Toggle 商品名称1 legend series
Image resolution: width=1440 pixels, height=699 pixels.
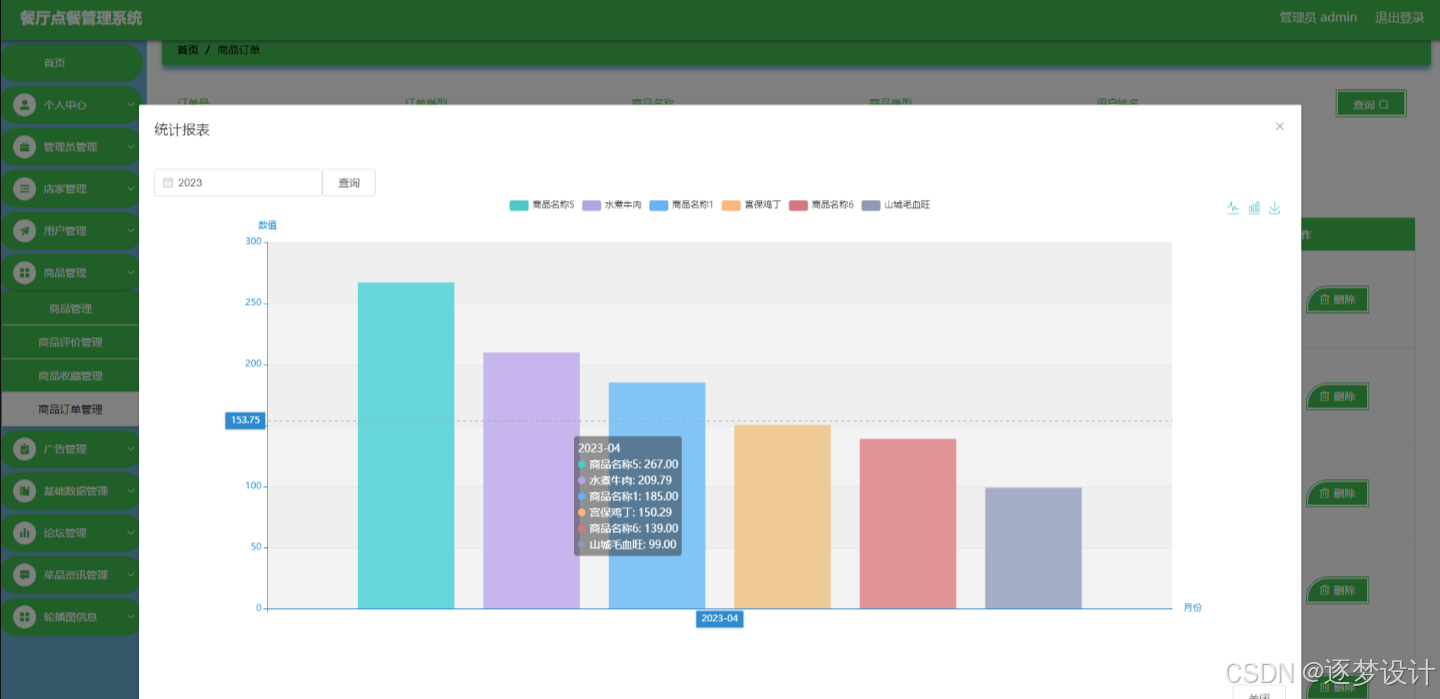tap(681, 205)
